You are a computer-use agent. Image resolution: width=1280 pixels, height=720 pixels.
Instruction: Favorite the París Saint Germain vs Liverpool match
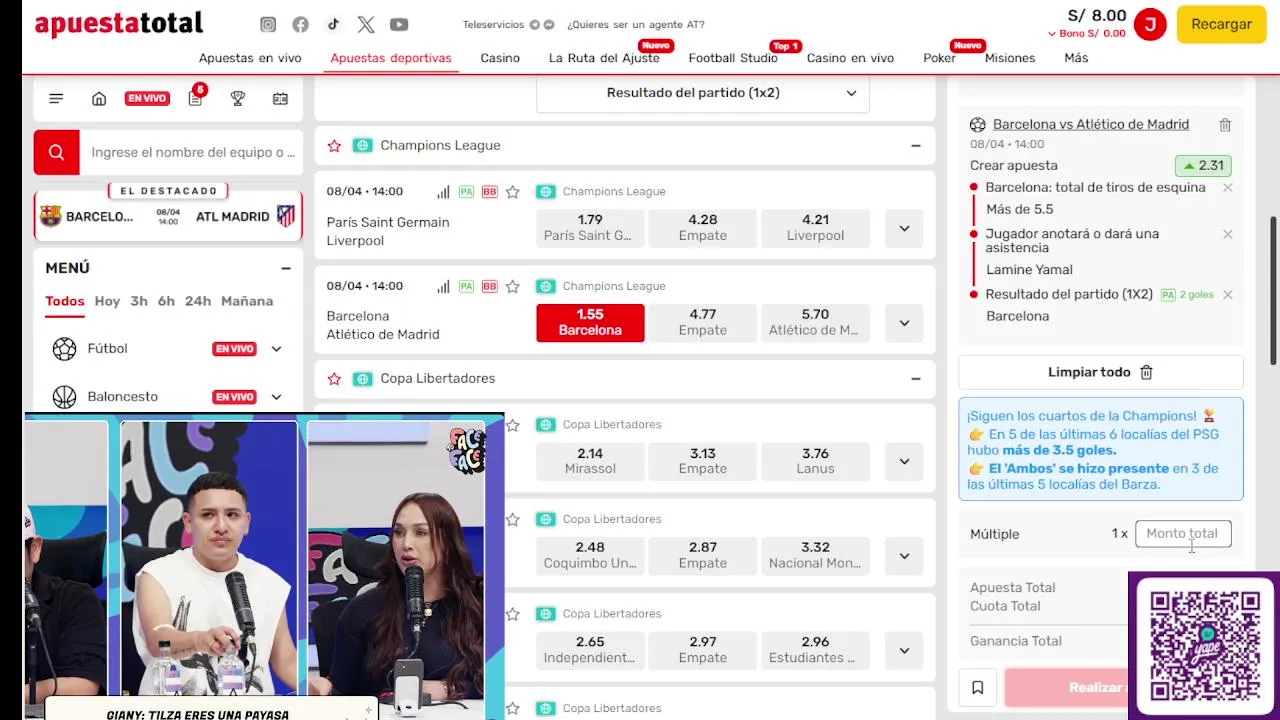[x=512, y=191]
